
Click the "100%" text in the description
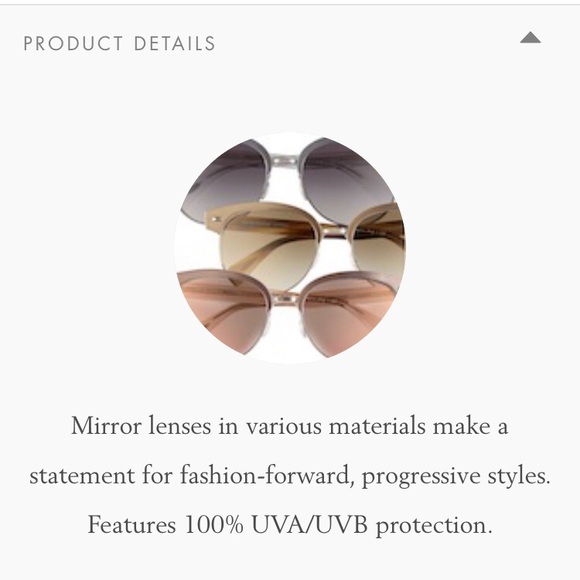pyautogui.click(x=213, y=525)
